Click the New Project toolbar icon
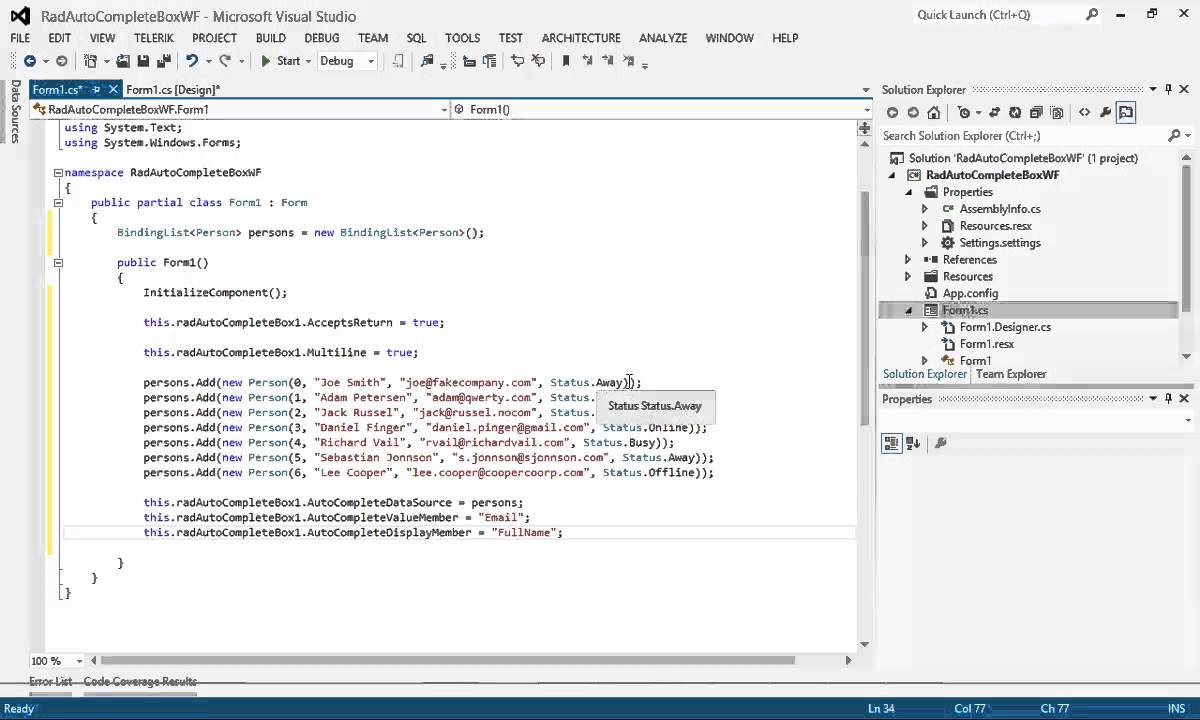Image resolution: width=1200 pixels, height=720 pixels. click(90, 61)
